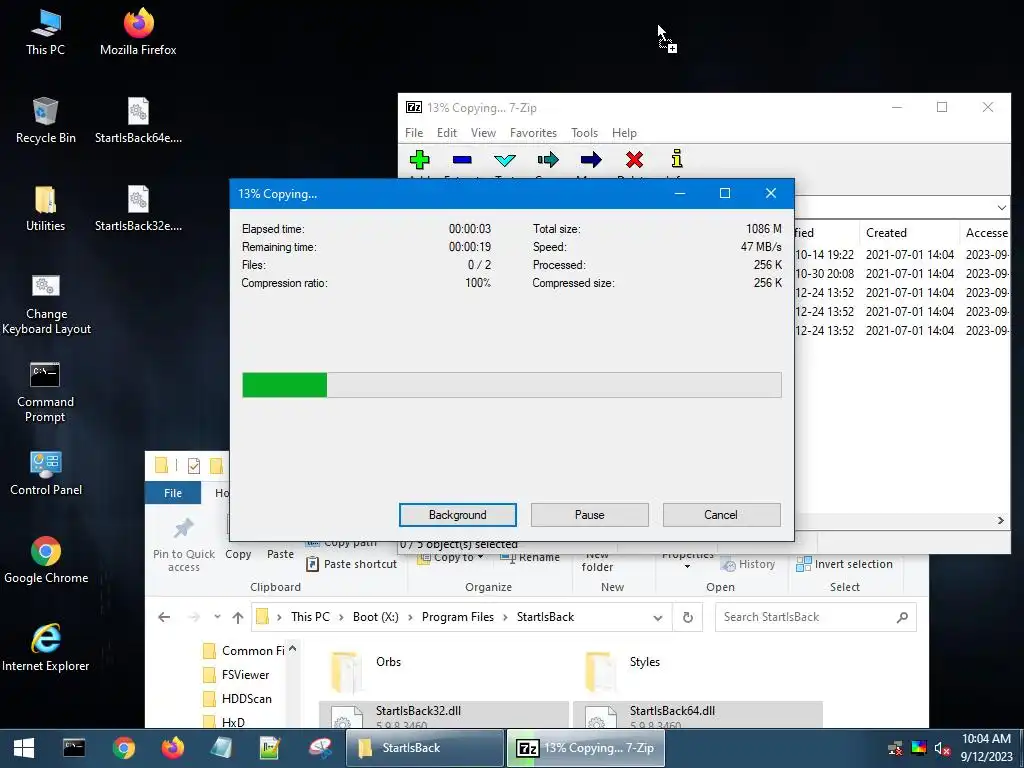The width and height of the screenshot is (1024, 768).
Task: Open the File menu in 7-Zip
Action: 414,133
